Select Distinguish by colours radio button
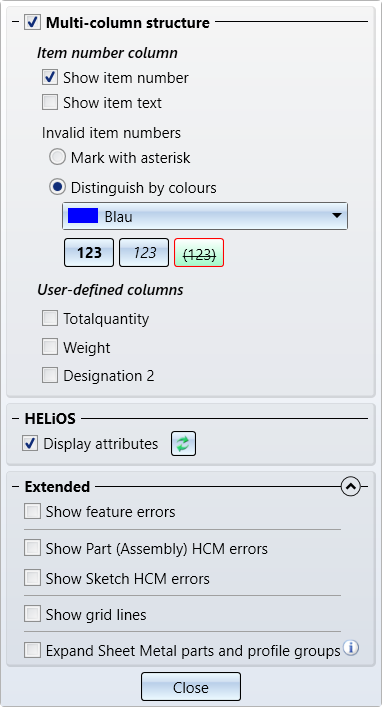The width and height of the screenshot is (382, 707). 57,187
